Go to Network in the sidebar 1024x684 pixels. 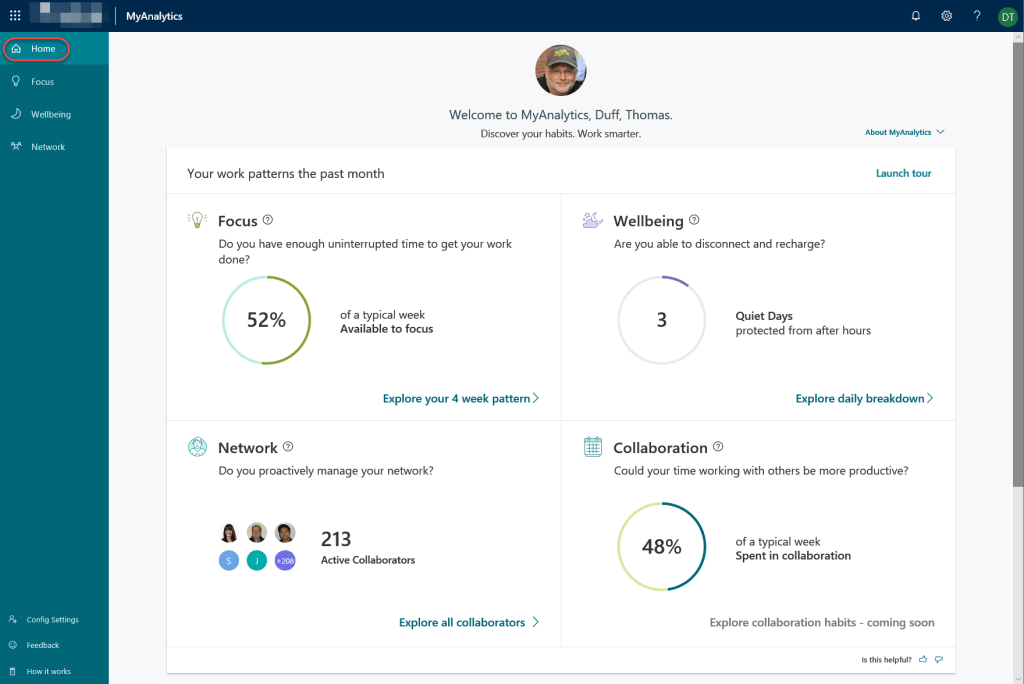47,147
